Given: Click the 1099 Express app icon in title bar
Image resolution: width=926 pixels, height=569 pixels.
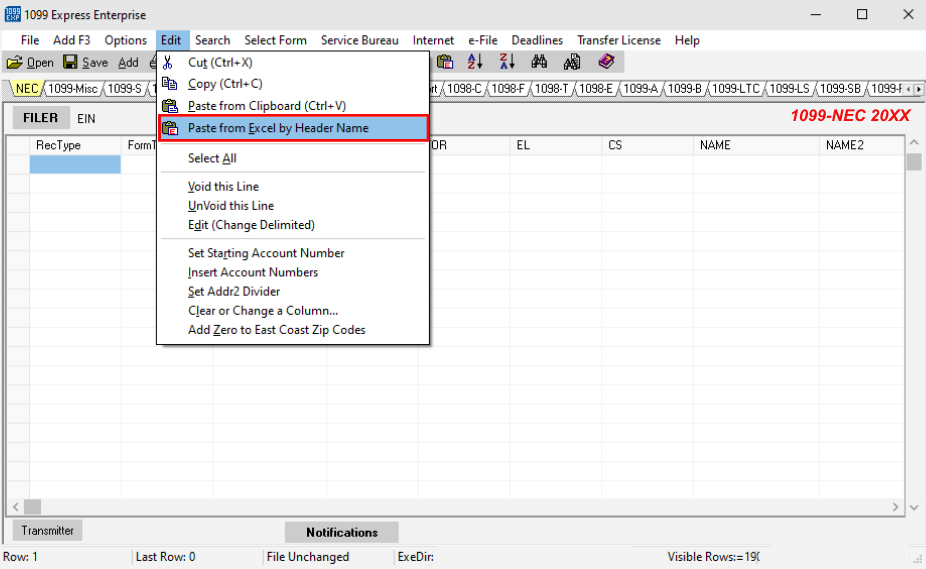Looking at the screenshot, I should click(12, 14).
